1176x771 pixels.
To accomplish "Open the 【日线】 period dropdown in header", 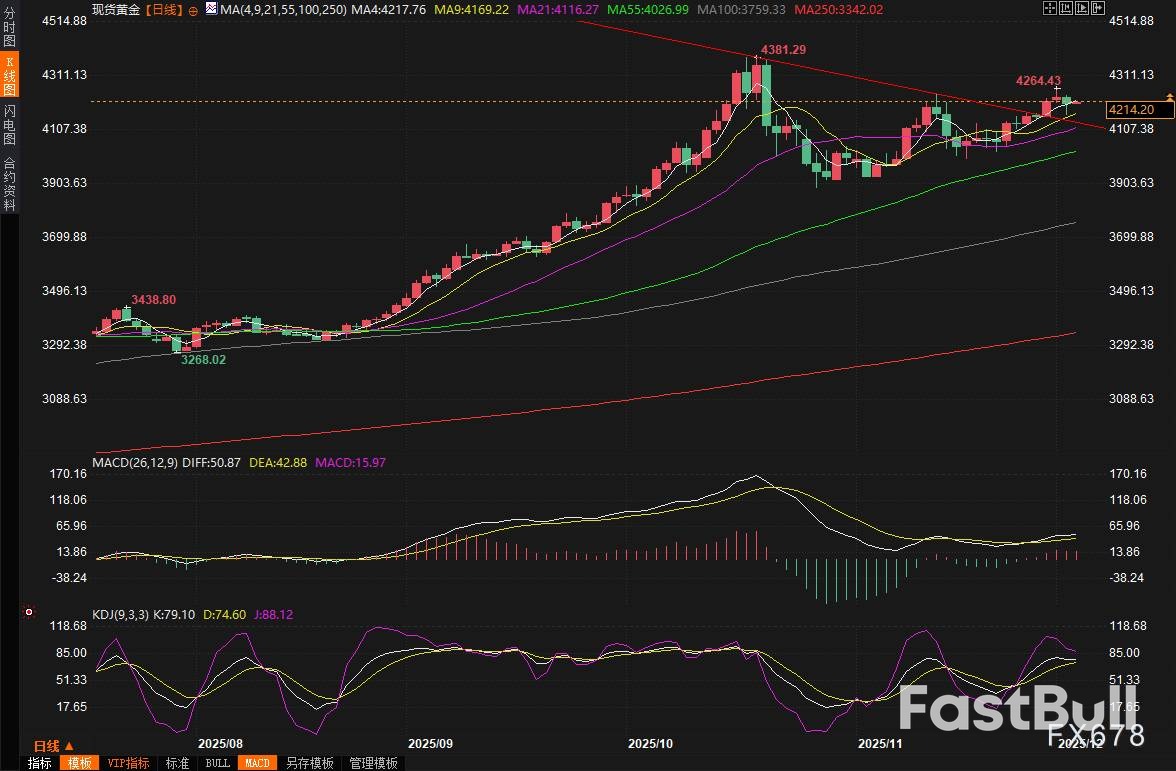I will [x=164, y=9].
